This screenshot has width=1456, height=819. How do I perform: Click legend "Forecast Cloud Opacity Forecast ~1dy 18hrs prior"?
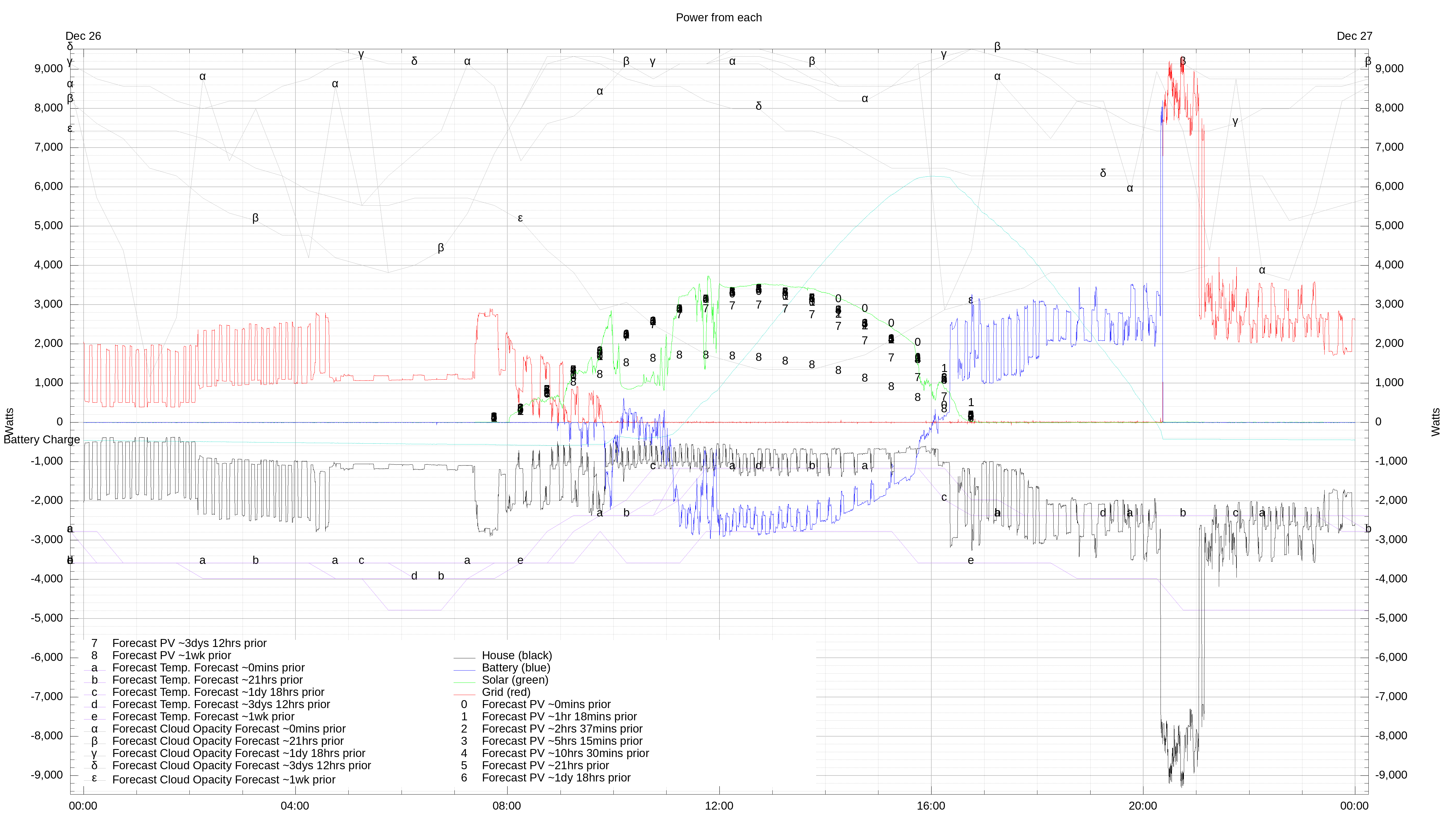239,753
